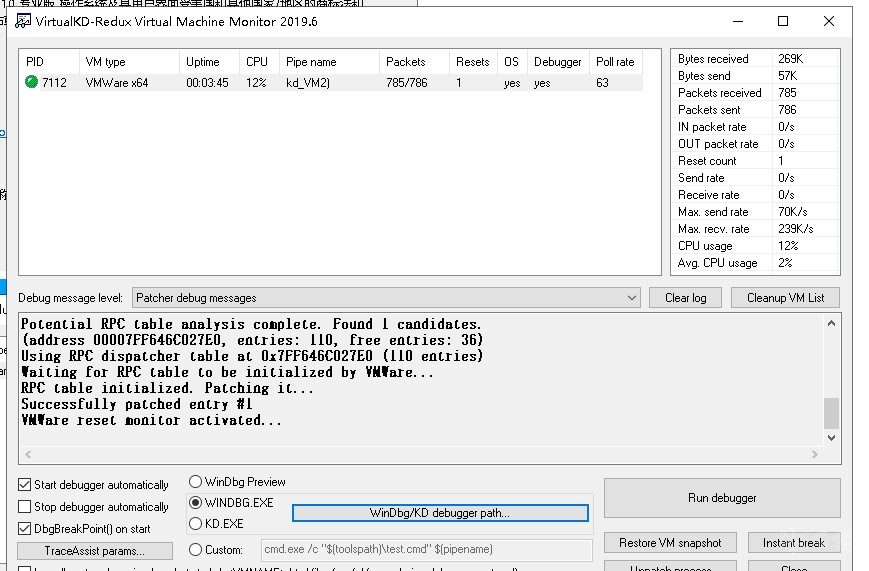Open WinDbg/KD debugger path dialog
This screenshot has width=869, height=571.
coord(440,513)
